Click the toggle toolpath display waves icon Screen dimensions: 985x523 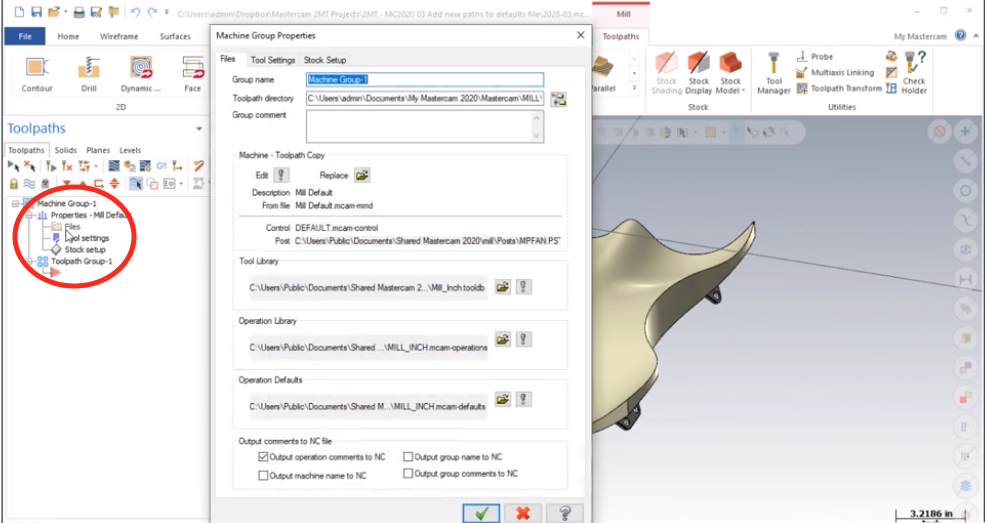click(x=30, y=183)
